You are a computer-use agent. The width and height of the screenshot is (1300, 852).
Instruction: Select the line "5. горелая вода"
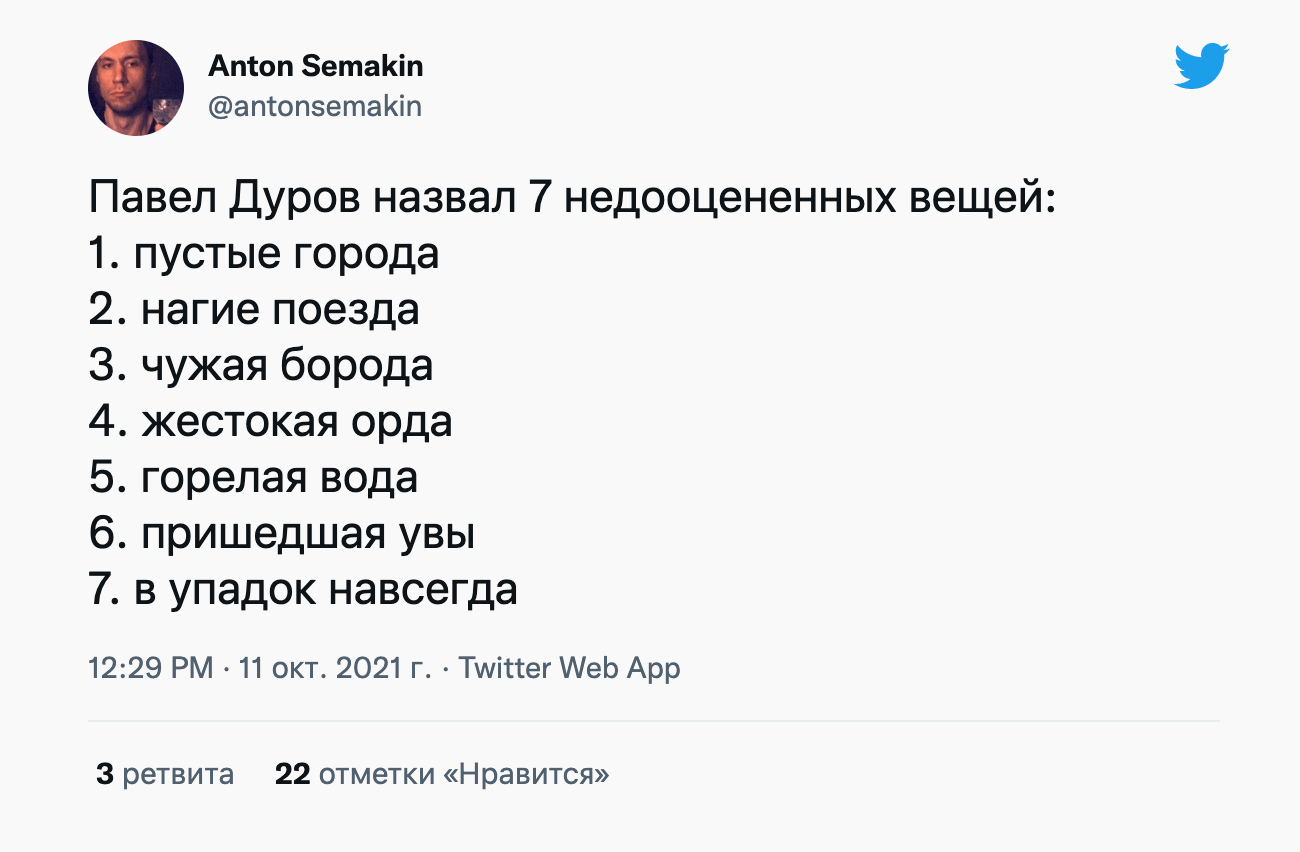click(253, 478)
